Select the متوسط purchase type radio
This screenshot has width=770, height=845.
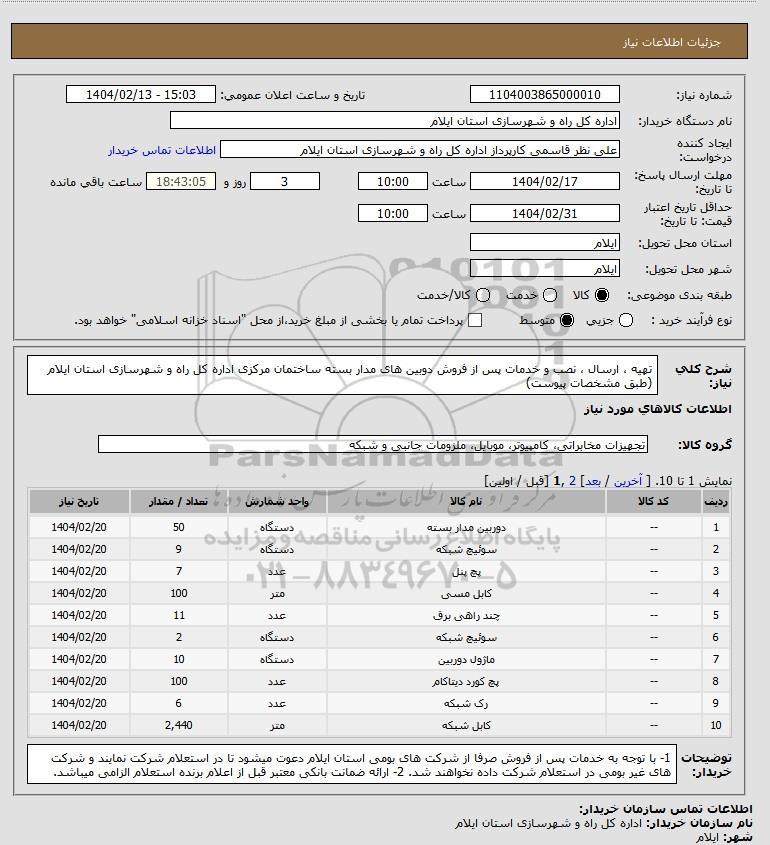(567, 320)
